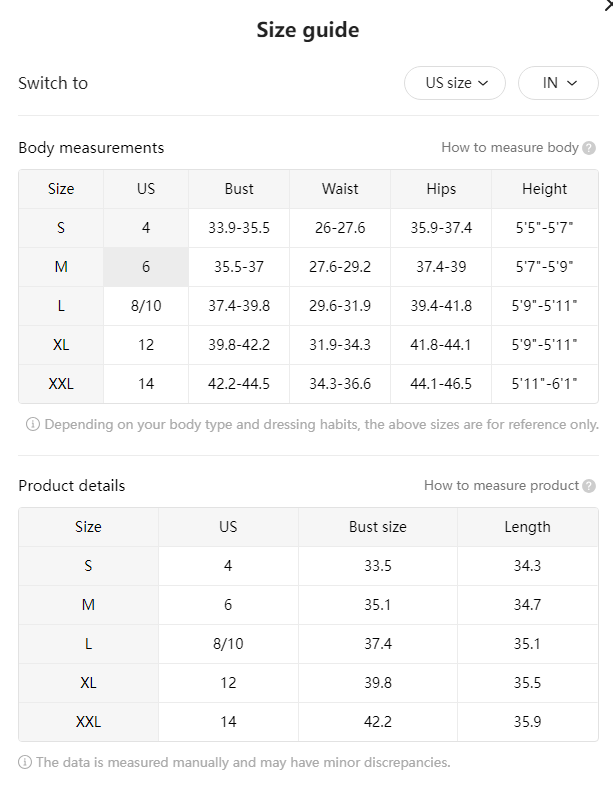The width and height of the screenshot is (613, 794).
Task: Select the 8/10 US cell in Product details
Action: coord(228,644)
